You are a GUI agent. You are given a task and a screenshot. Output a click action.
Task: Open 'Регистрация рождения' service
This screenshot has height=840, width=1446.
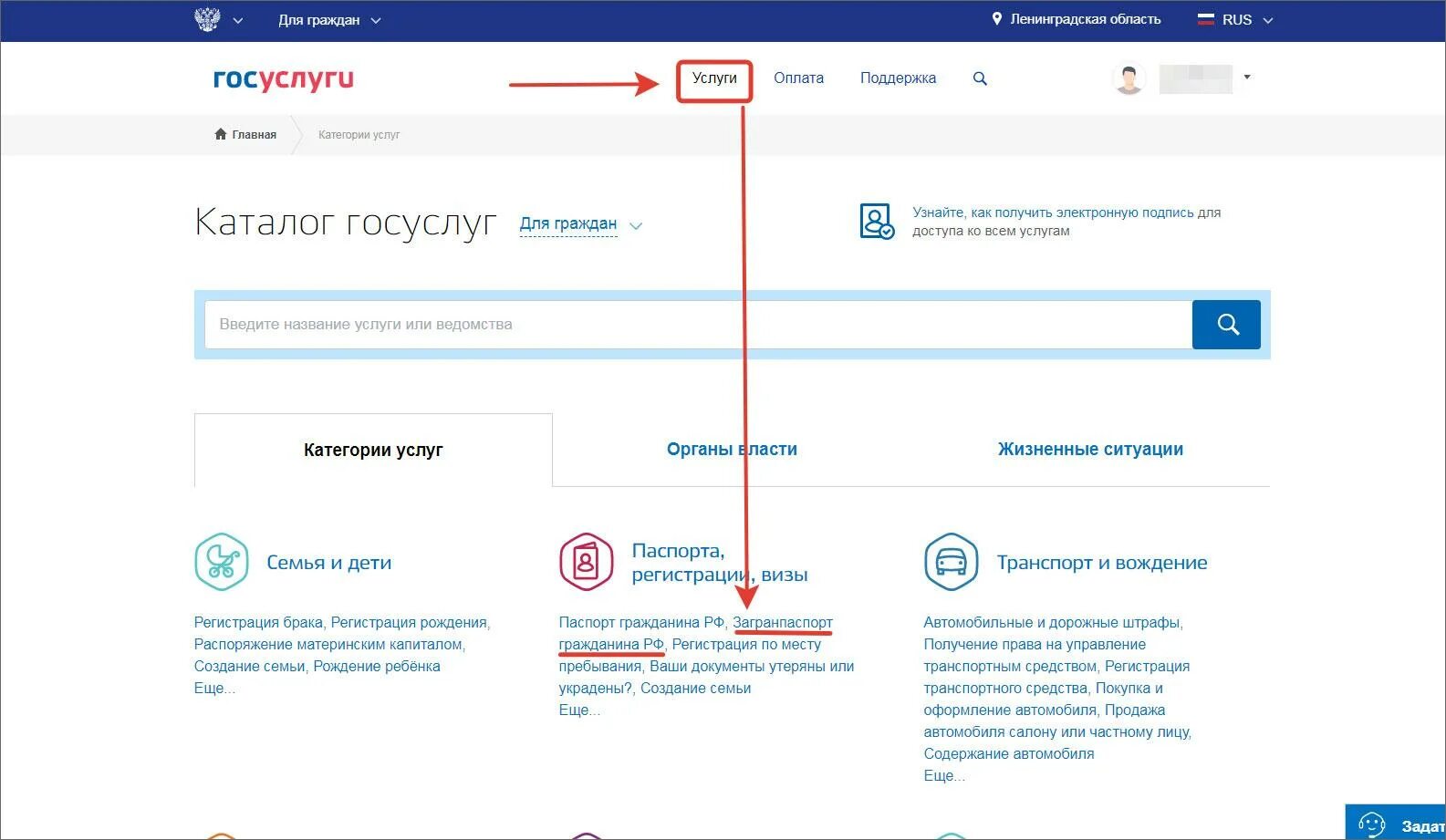click(x=409, y=622)
